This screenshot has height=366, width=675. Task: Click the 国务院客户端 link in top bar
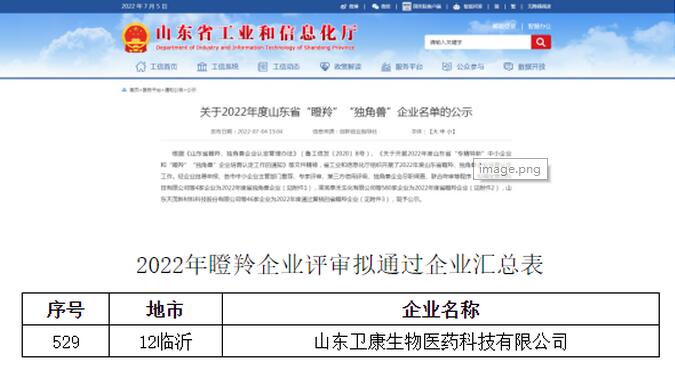422,6
